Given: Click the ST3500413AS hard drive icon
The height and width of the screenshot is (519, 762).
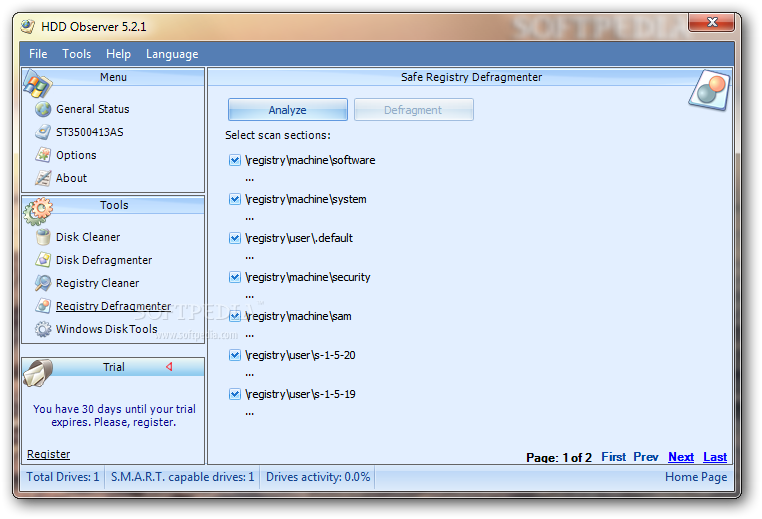Looking at the screenshot, I should point(43,132).
